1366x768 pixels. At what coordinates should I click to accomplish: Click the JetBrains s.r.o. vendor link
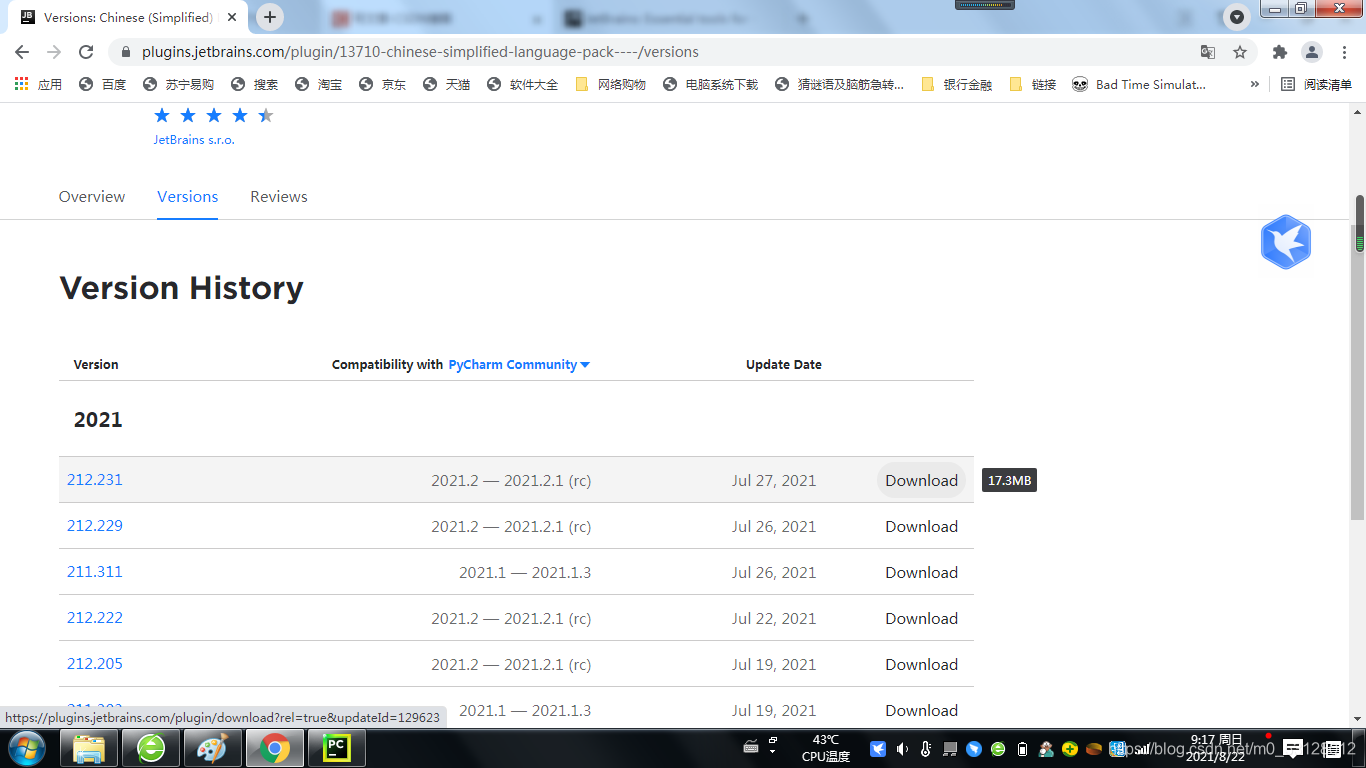194,140
